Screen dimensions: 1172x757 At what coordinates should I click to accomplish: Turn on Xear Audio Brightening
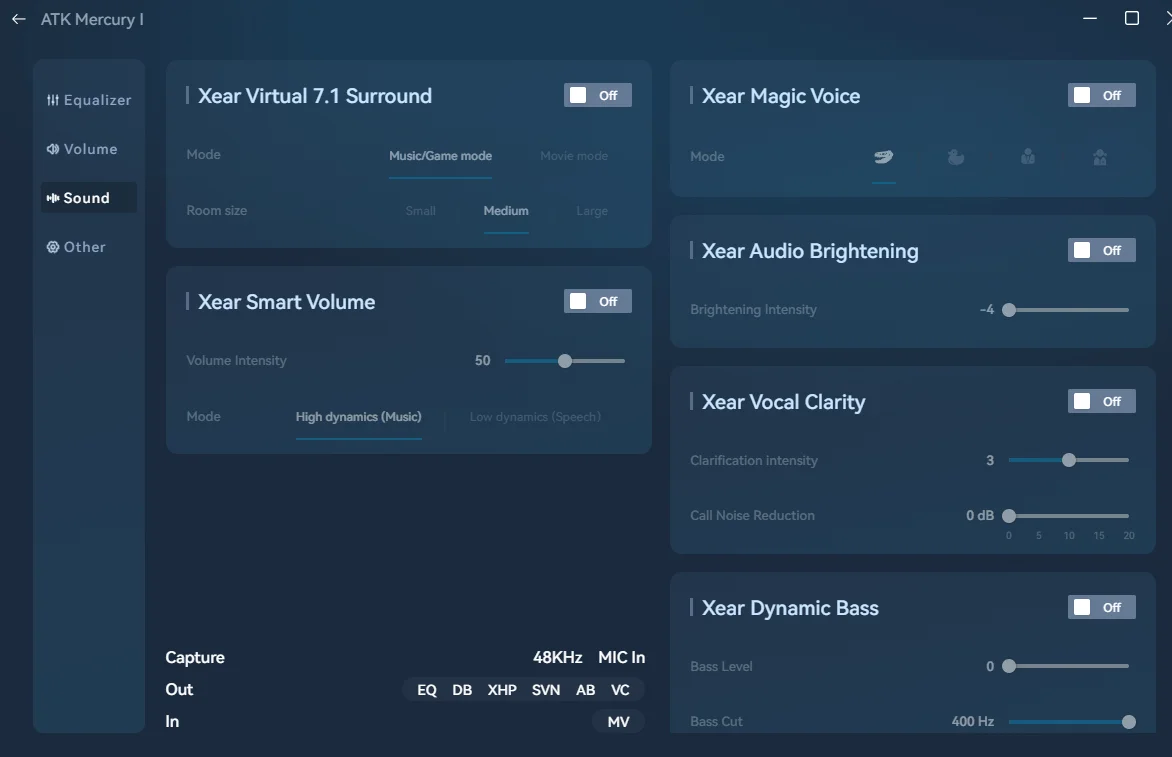click(x=1101, y=250)
